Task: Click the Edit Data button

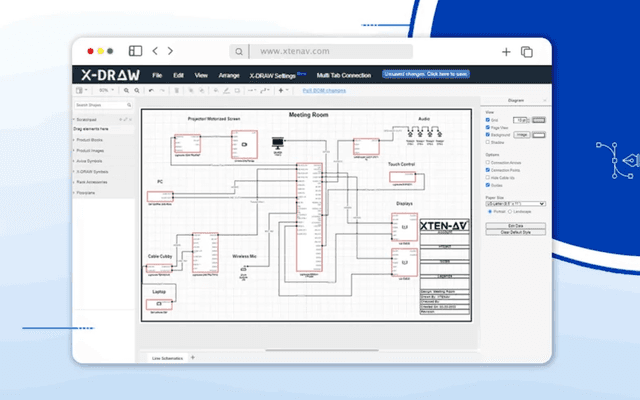Action: click(516, 226)
